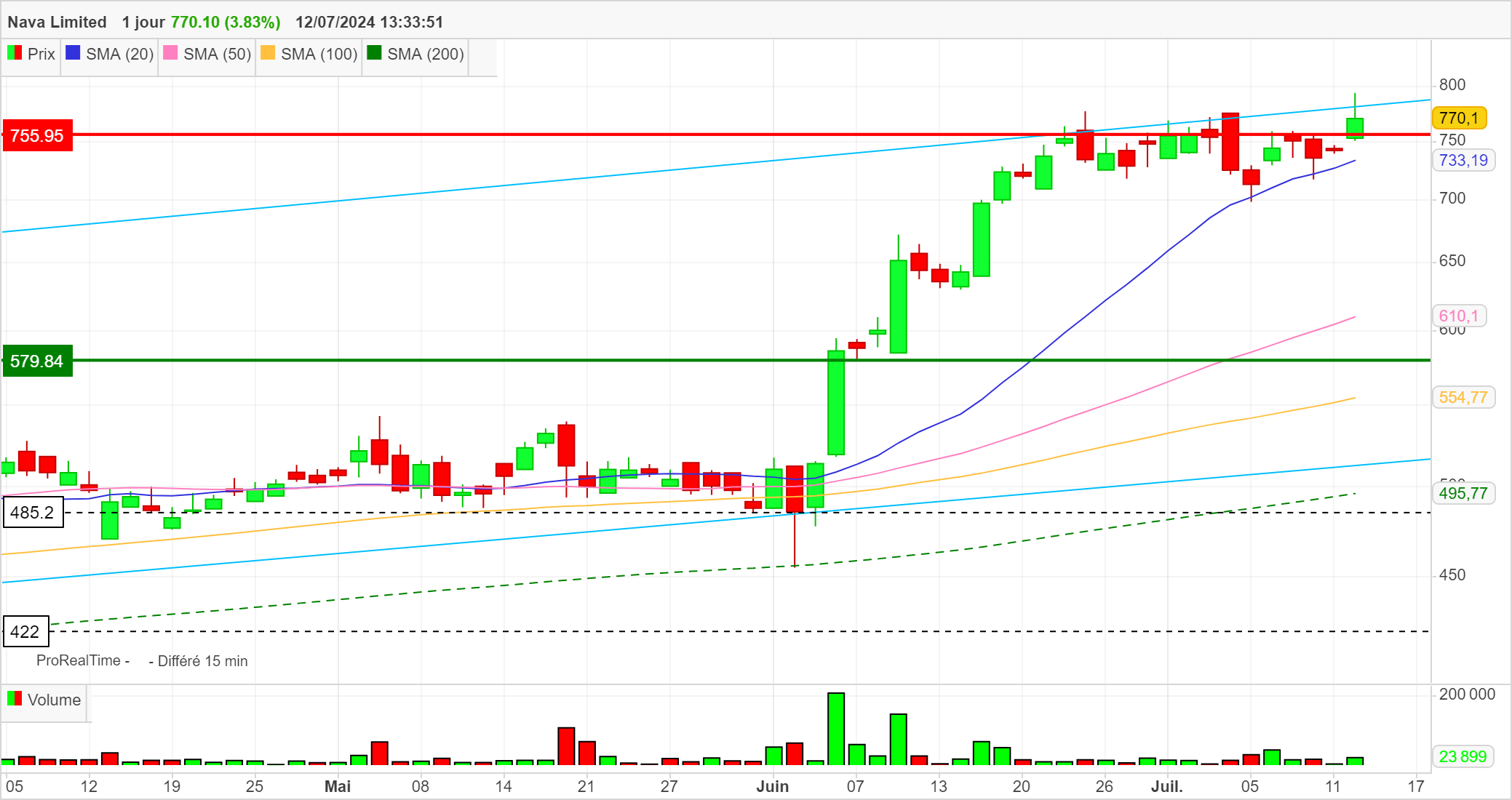Click the 422 dashed level label

26,631
